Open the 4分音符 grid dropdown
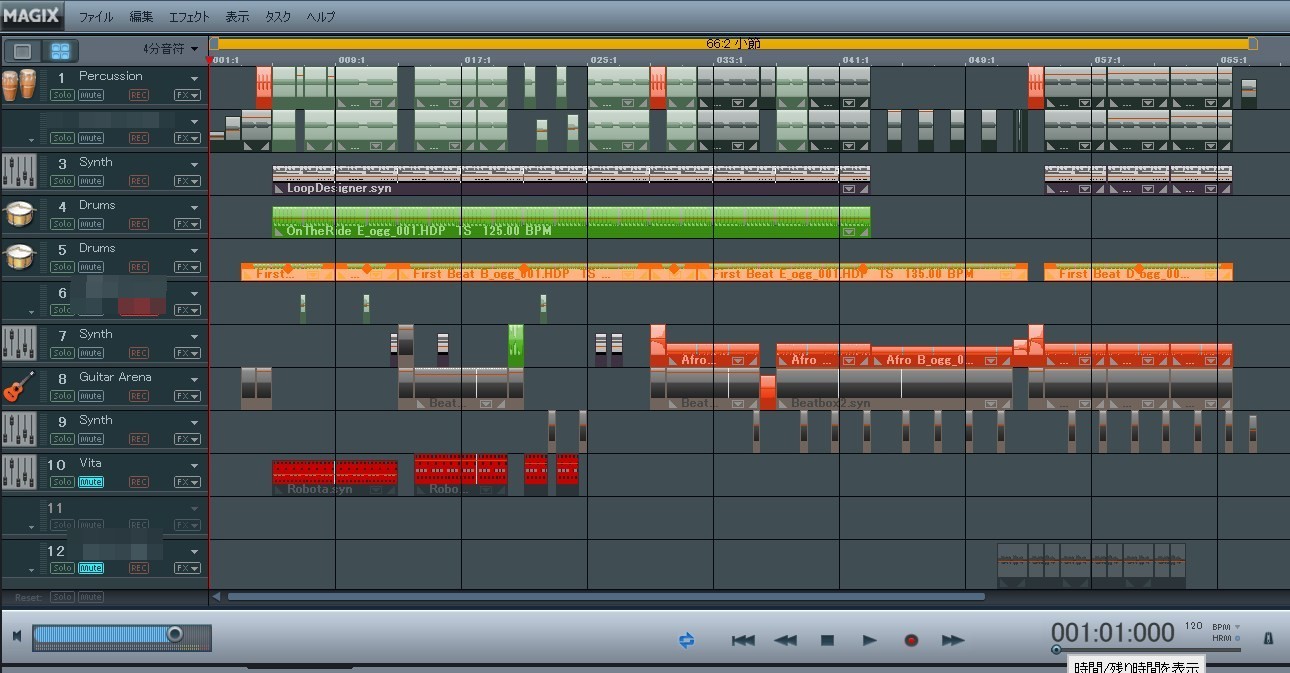The width and height of the screenshot is (1290, 673). [170, 48]
